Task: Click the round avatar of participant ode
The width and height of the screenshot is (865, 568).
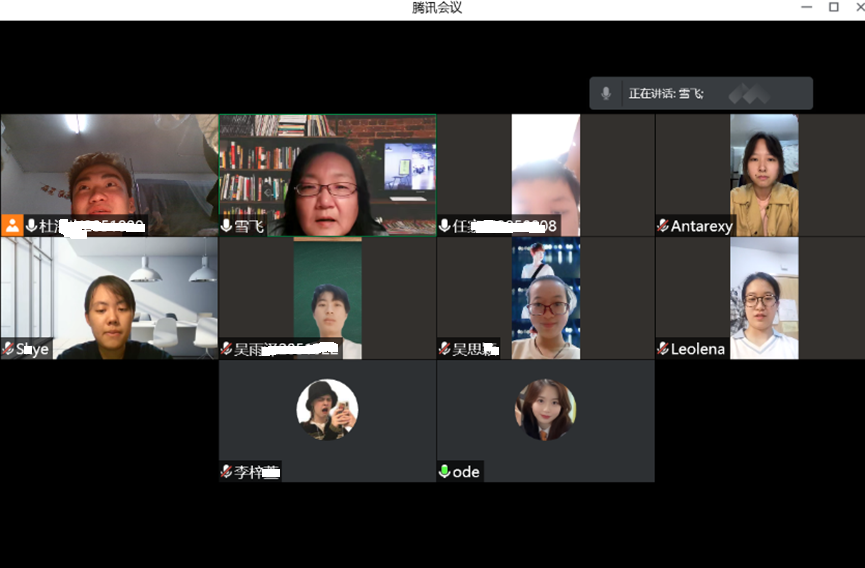Action: tap(546, 410)
